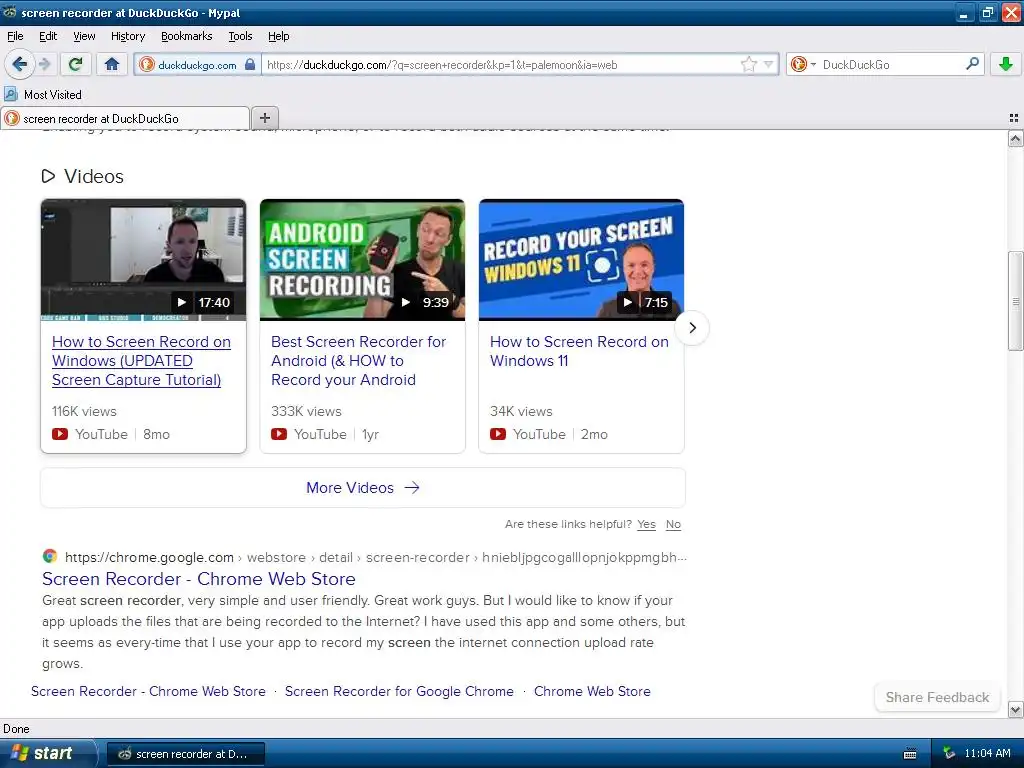
Task: Open the View menu
Action: 84,36
